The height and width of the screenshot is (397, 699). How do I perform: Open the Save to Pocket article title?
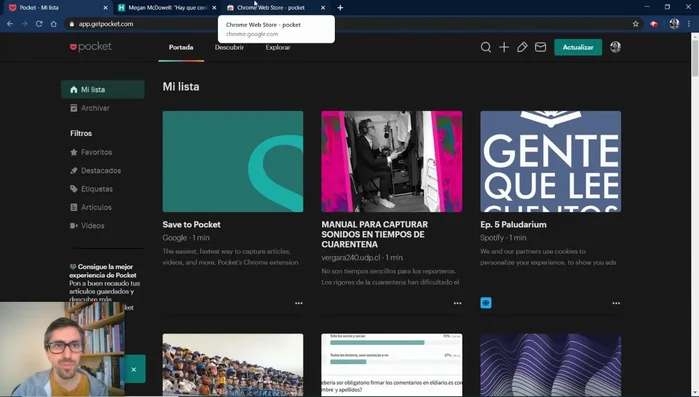(191, 225)
